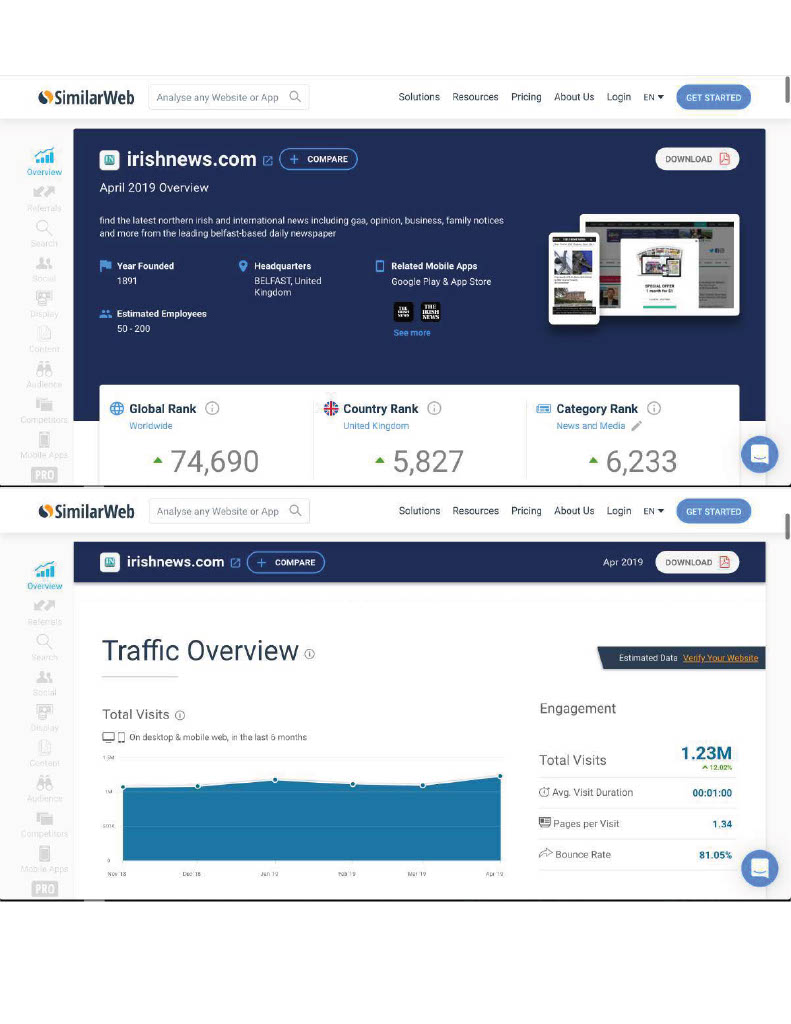Click COMPARE button in lower sticky bar
Viewport: 791px width, 1024px height.
coord(285,562)
